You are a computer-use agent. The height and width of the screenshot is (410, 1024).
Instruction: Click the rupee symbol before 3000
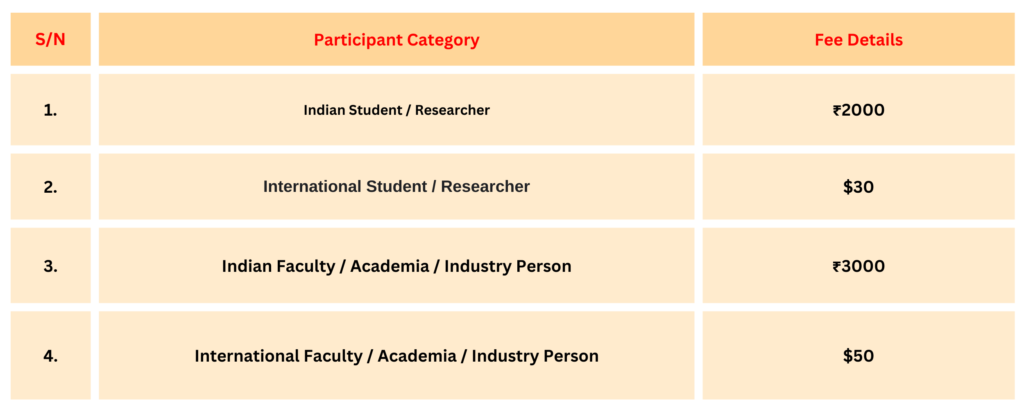(836, 266)
